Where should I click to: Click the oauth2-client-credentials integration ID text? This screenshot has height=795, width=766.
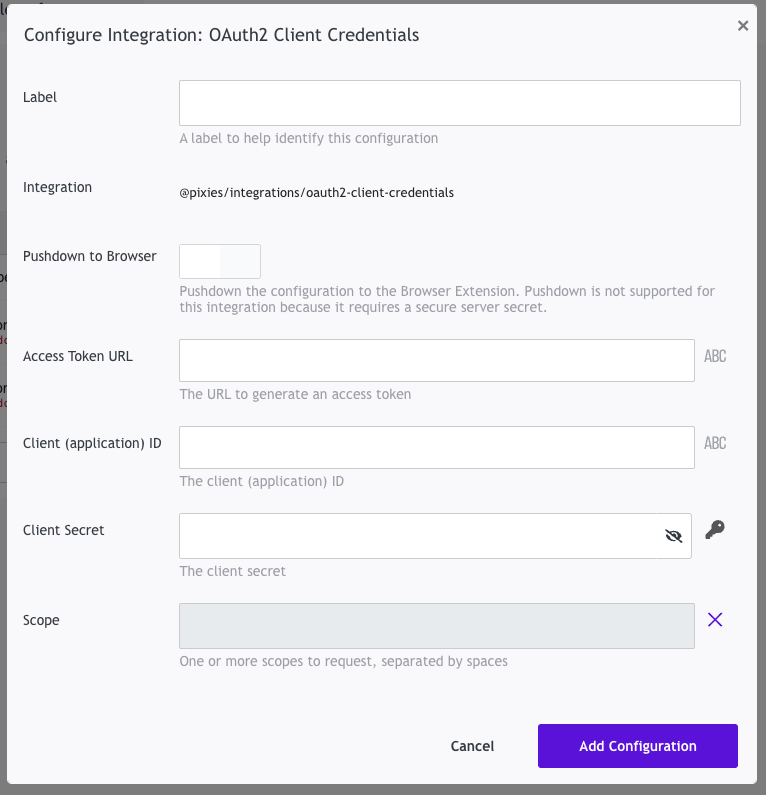[x=316, y=192]
